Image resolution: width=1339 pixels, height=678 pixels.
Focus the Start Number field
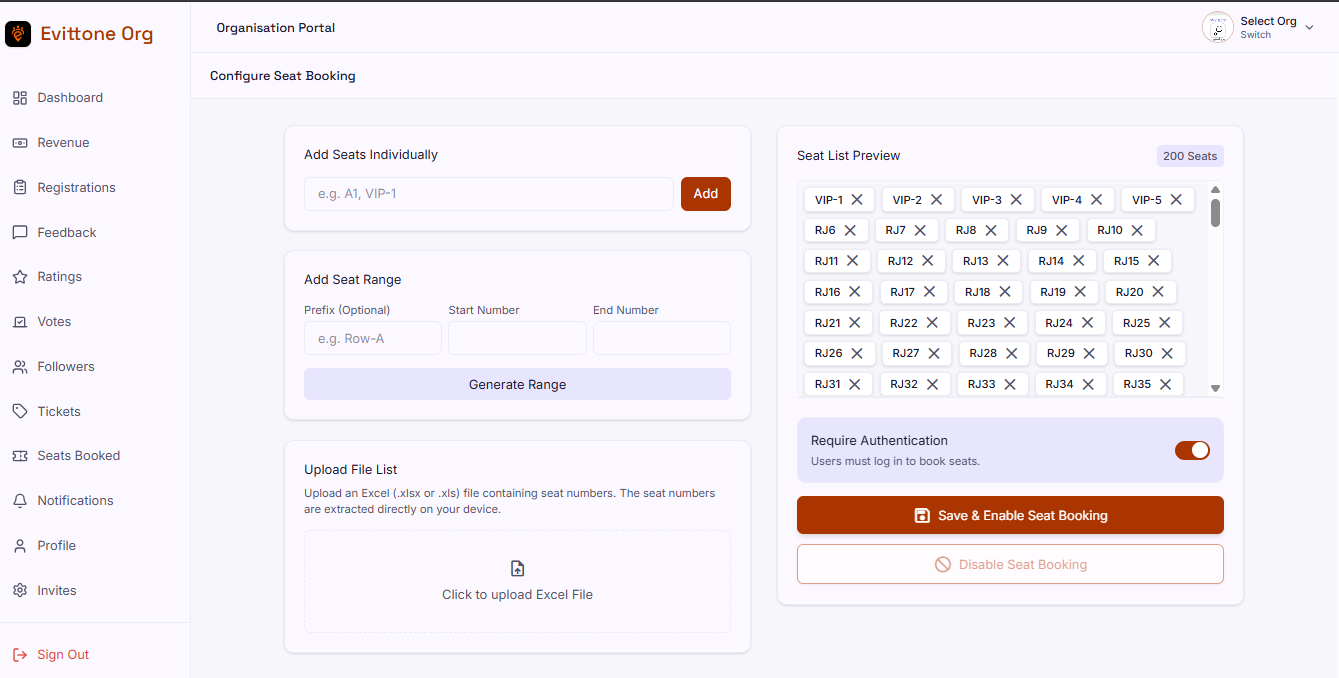(x=517, y=338)
